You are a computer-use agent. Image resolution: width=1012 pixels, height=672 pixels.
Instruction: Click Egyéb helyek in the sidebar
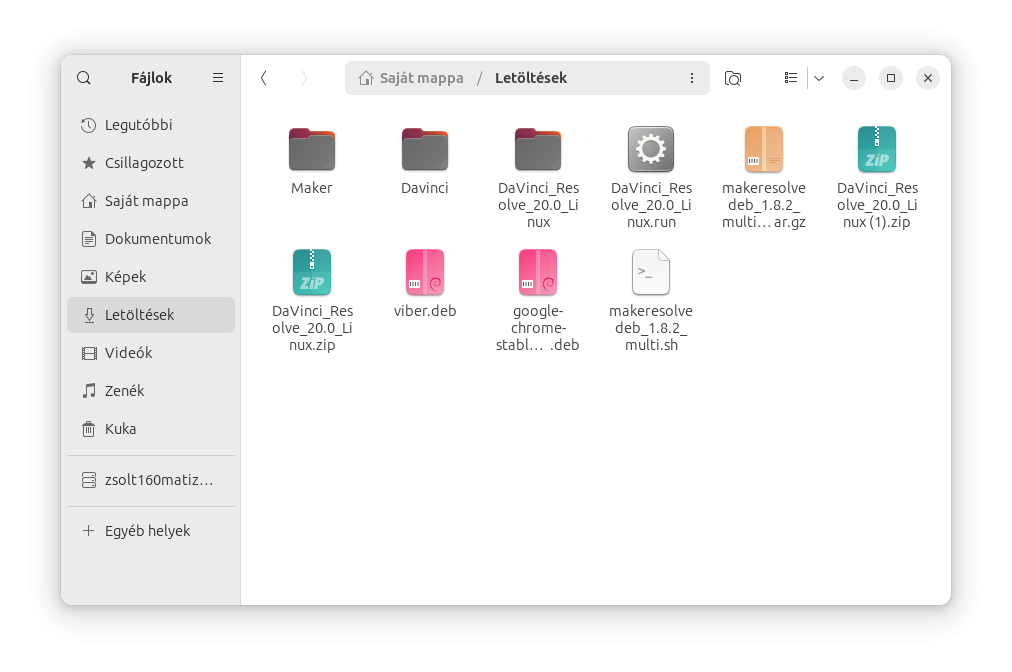pyautogui.click(x=147, y=531)
